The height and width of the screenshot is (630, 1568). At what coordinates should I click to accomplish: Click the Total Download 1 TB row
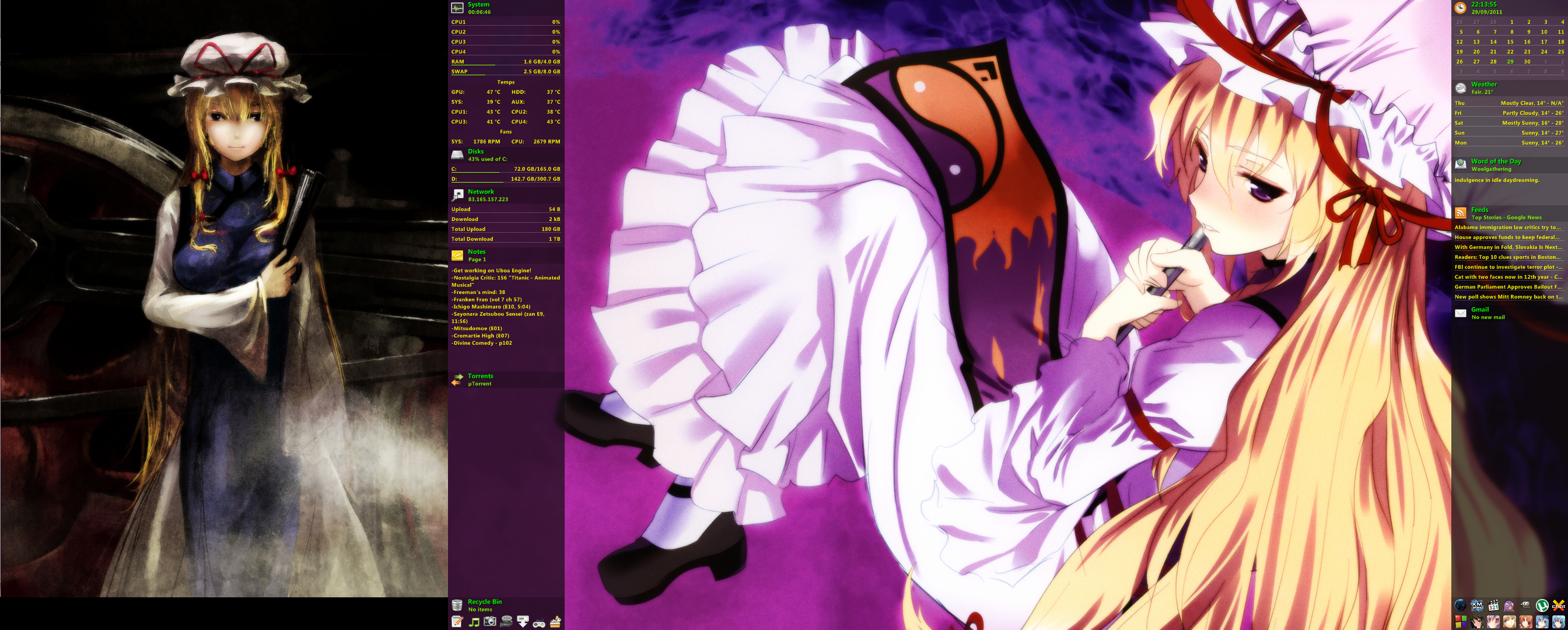pos(506,239)
